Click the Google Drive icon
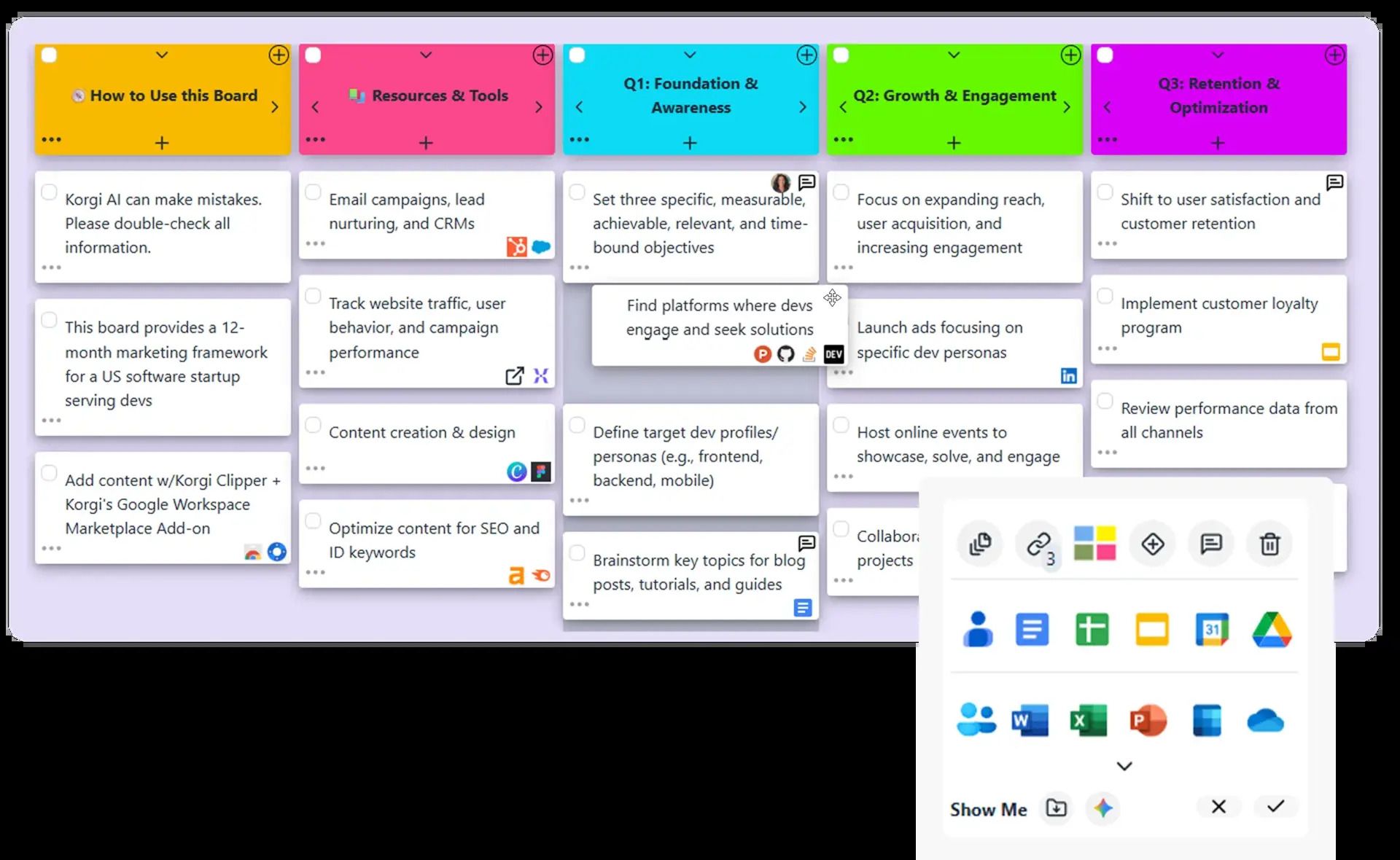Image resolution: width=1400 pixels, height=860 pixels. (1271, 630)
